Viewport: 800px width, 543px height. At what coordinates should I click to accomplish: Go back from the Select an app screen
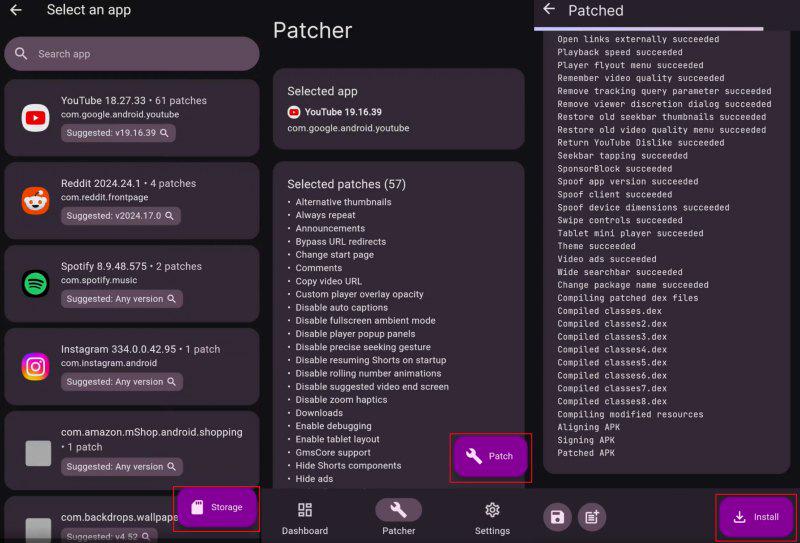pos(16,11)
